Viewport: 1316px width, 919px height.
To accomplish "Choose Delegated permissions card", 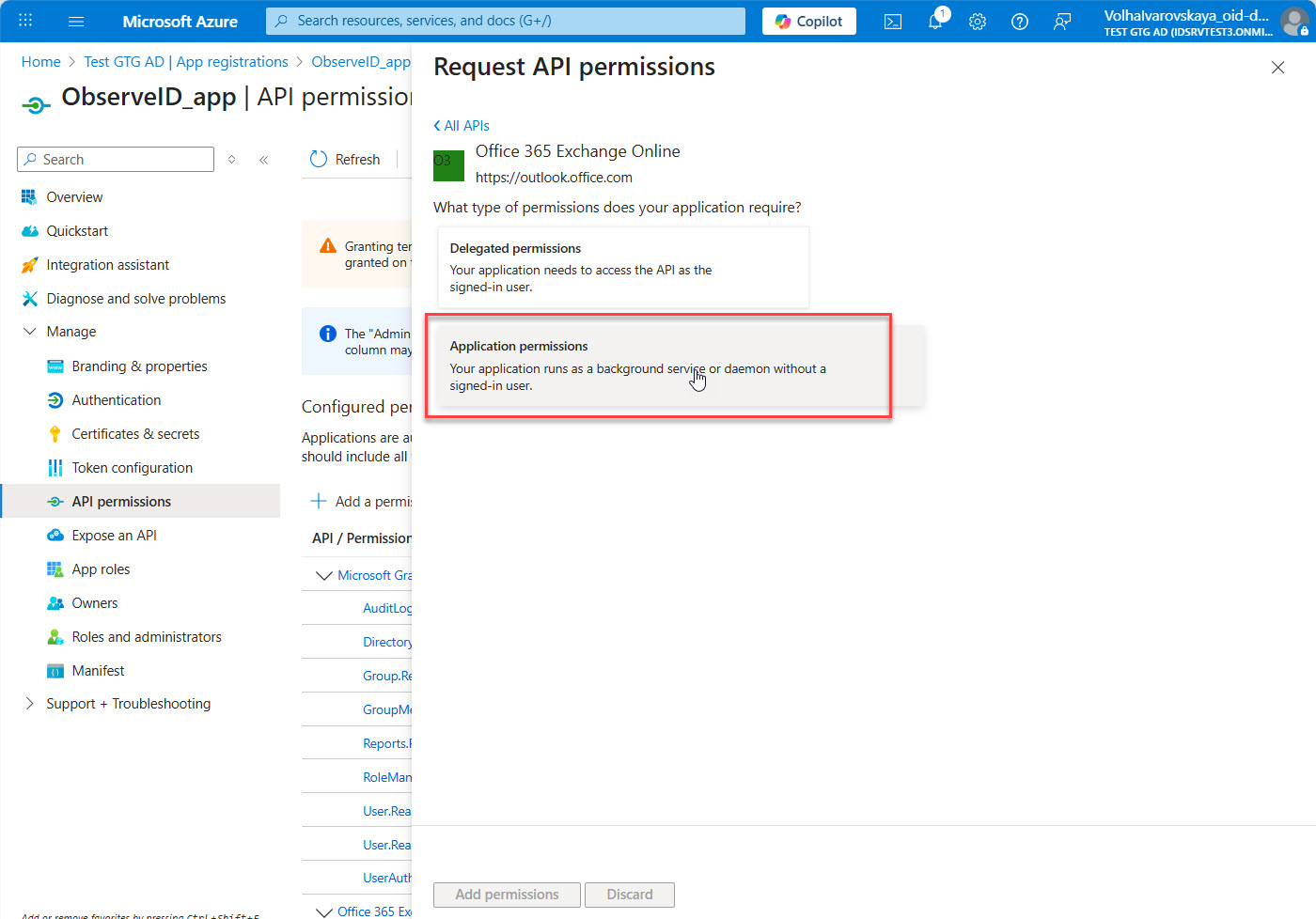I will coord(622,267).
